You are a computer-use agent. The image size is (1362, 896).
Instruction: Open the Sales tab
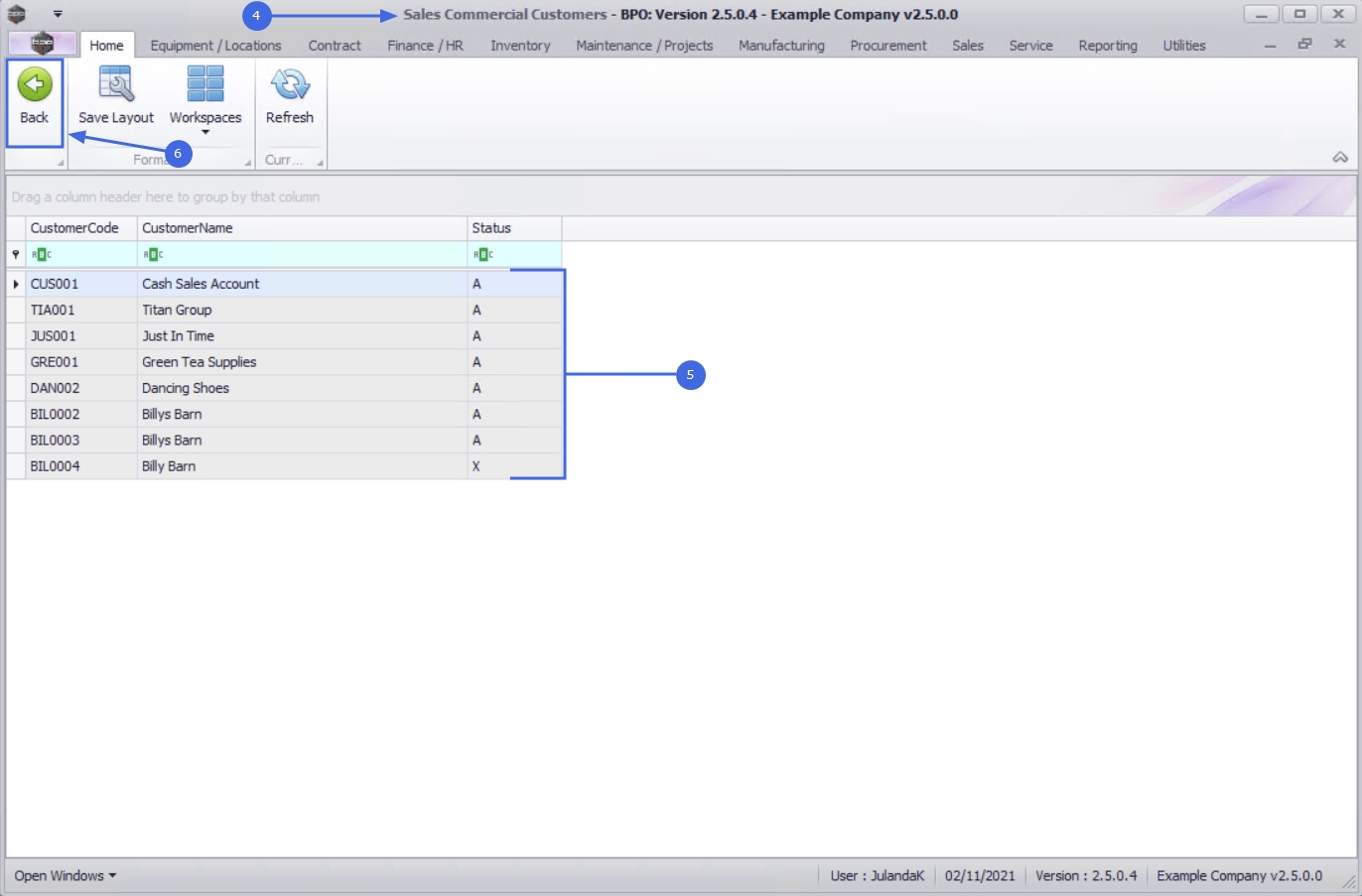(x=968, y=46)
